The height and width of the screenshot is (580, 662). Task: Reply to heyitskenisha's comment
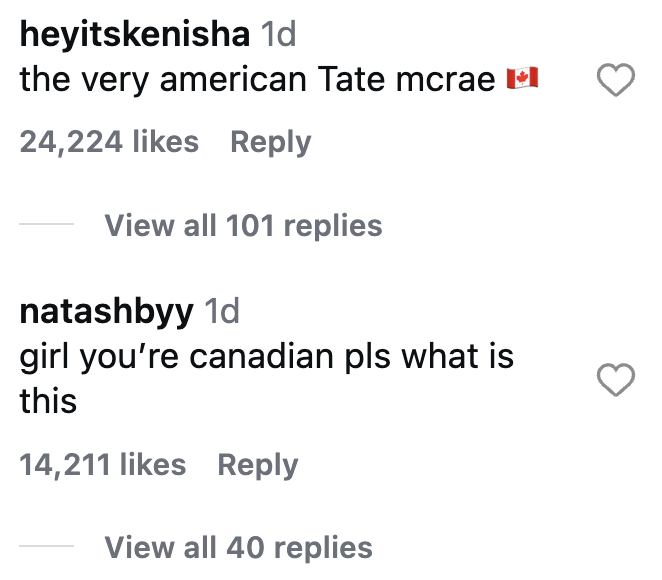click(x=270, y=142)
